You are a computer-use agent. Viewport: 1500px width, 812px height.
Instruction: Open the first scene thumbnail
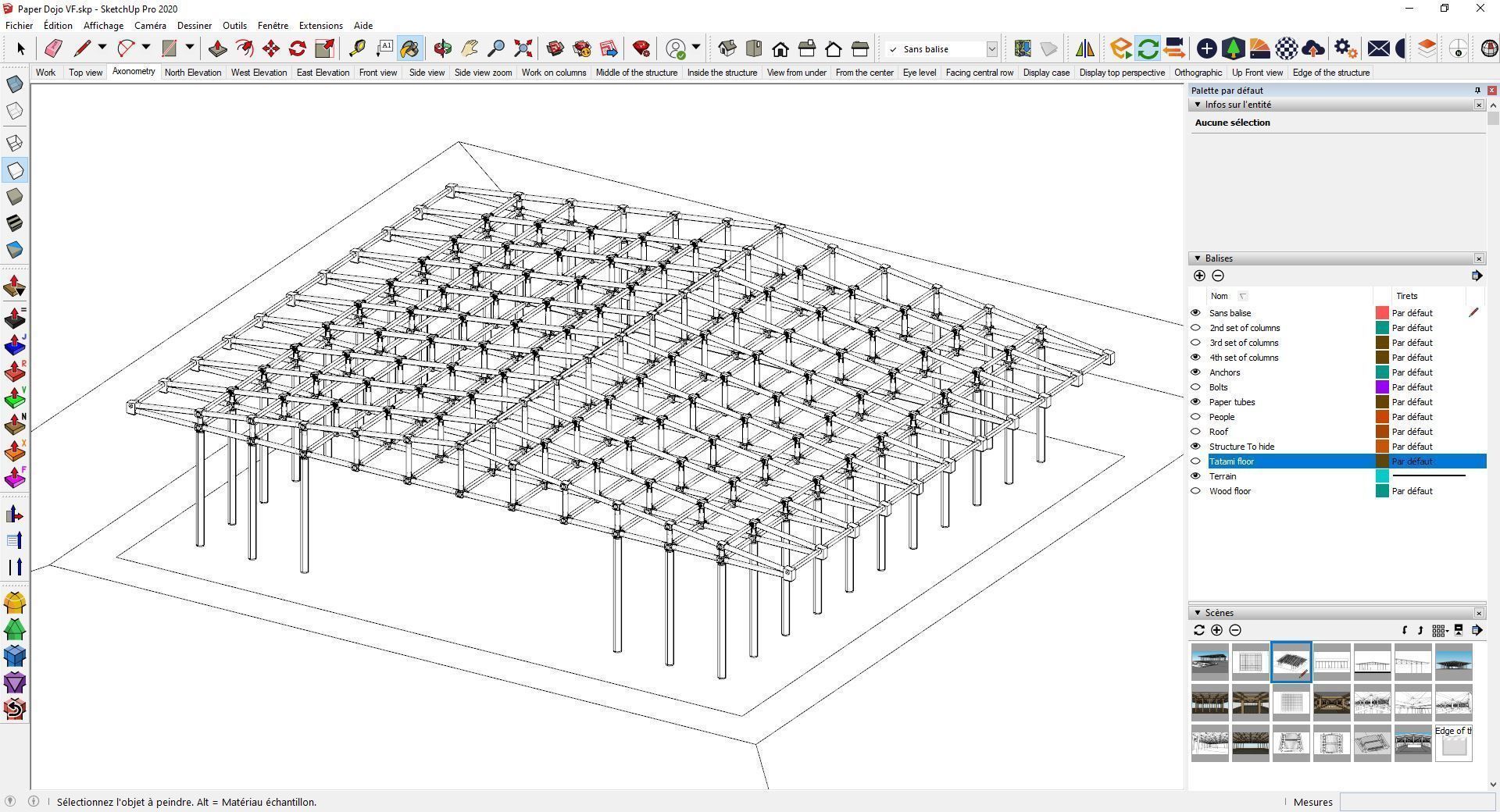[x=1209, y=662]
